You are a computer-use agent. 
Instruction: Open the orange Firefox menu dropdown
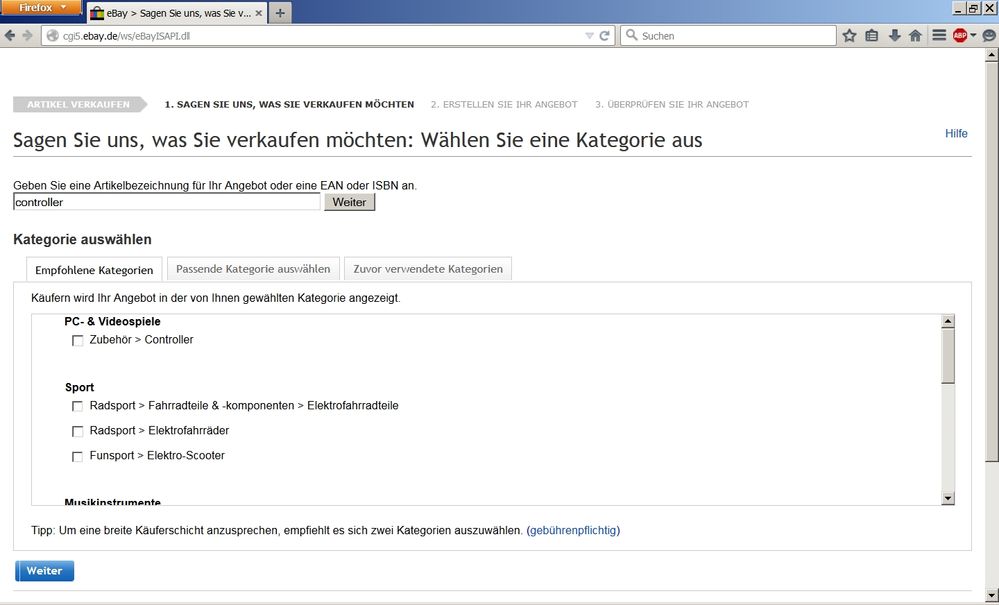(x=41, y=8)
